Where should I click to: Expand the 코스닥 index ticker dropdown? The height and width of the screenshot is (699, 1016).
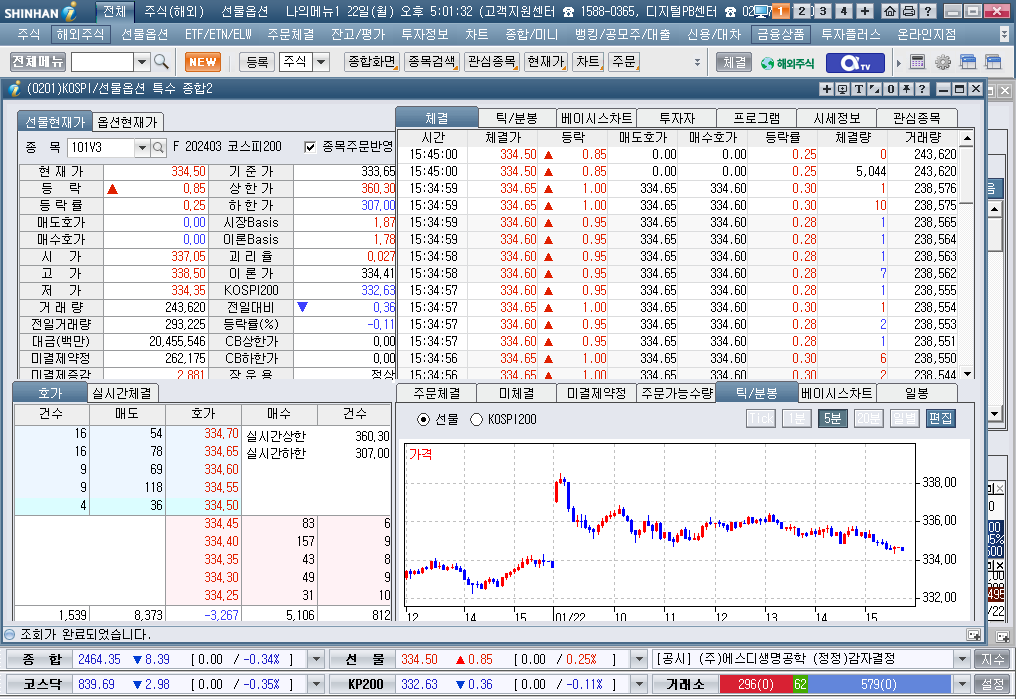point(316,684)
